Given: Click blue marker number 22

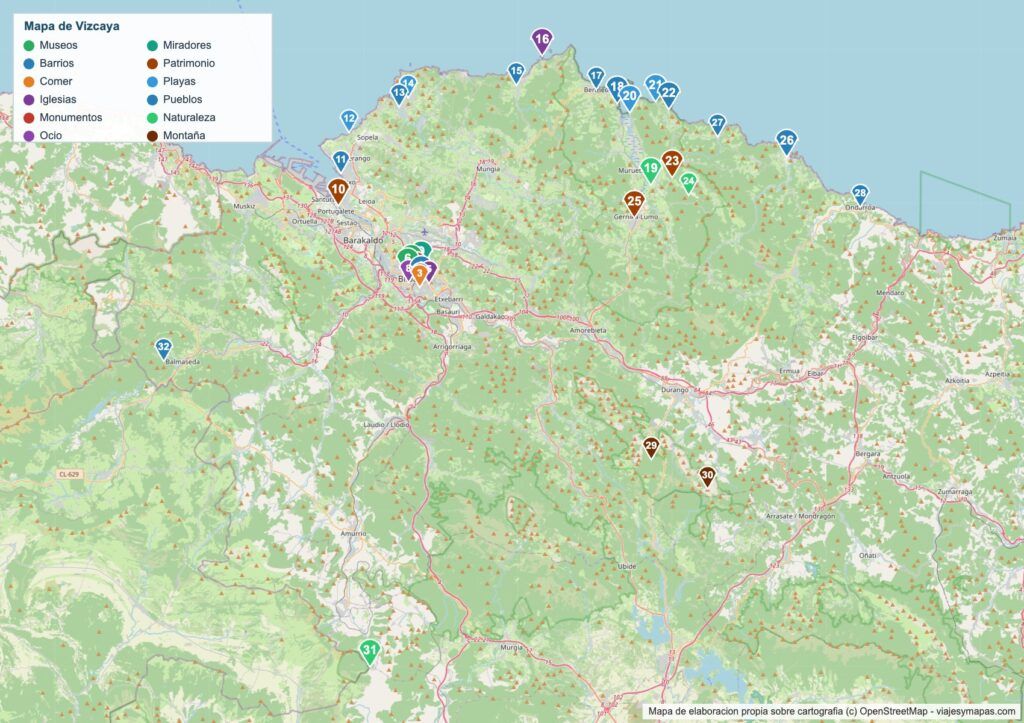Looking at the screenshot, I should (668, 94).
